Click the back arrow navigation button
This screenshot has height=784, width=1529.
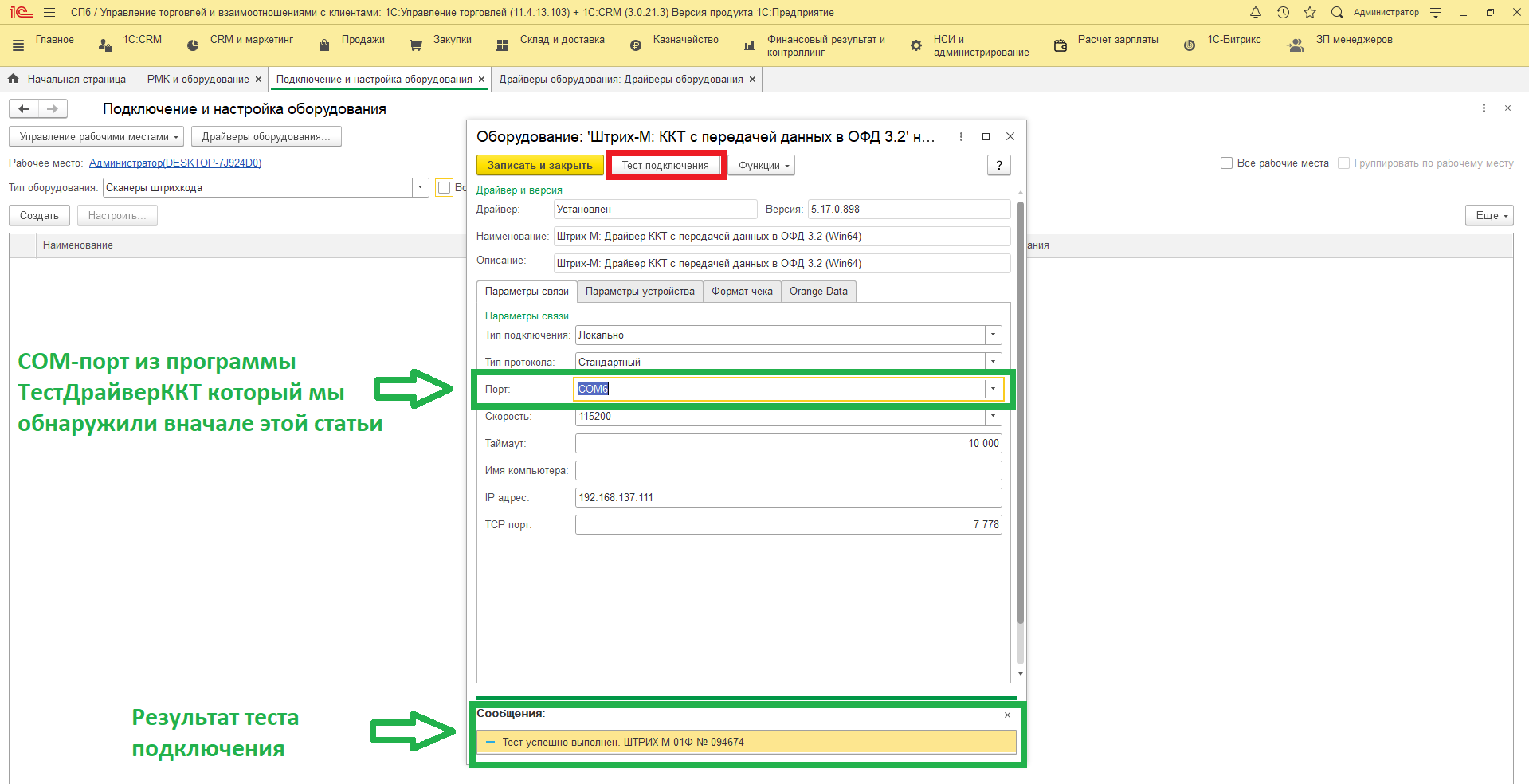click(24, 108)
